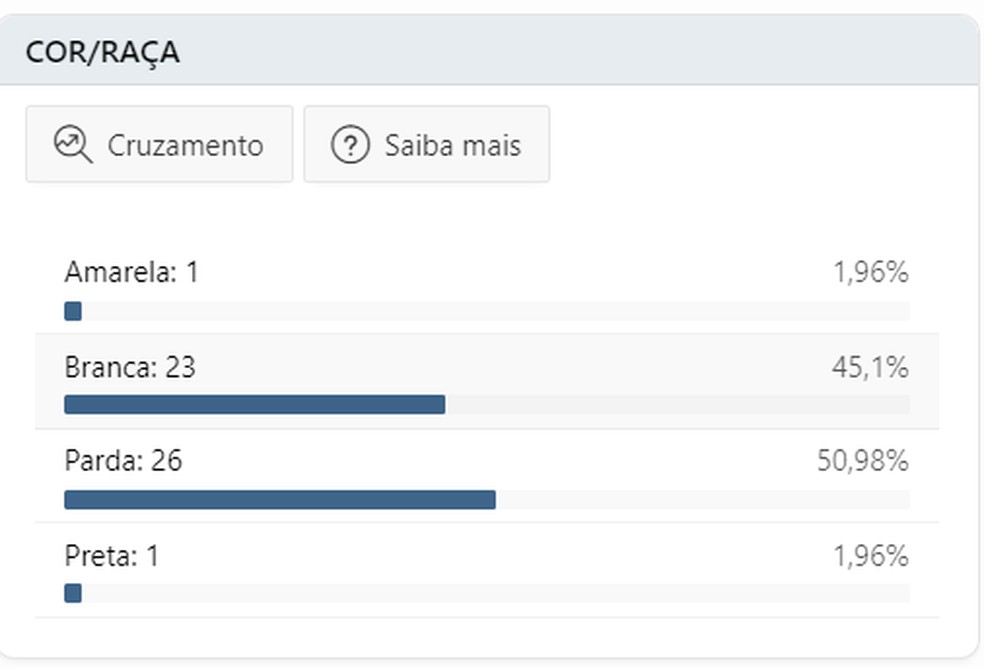984x669 pixels.
Task: Click the empty track of Parda bar
Action: [702, 499]
